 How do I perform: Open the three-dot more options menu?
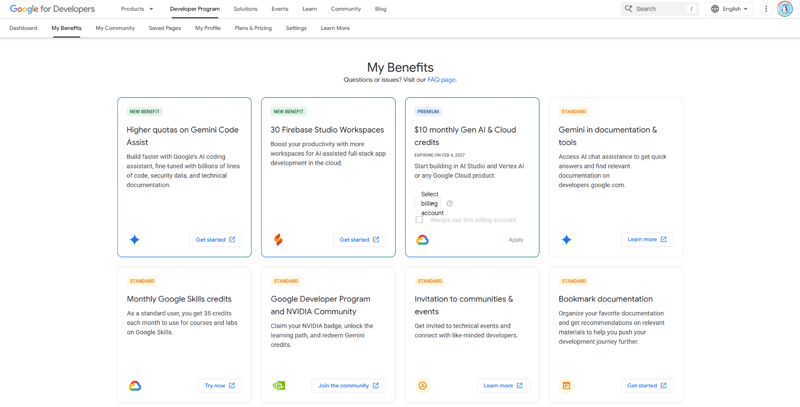tap(766, 9)
